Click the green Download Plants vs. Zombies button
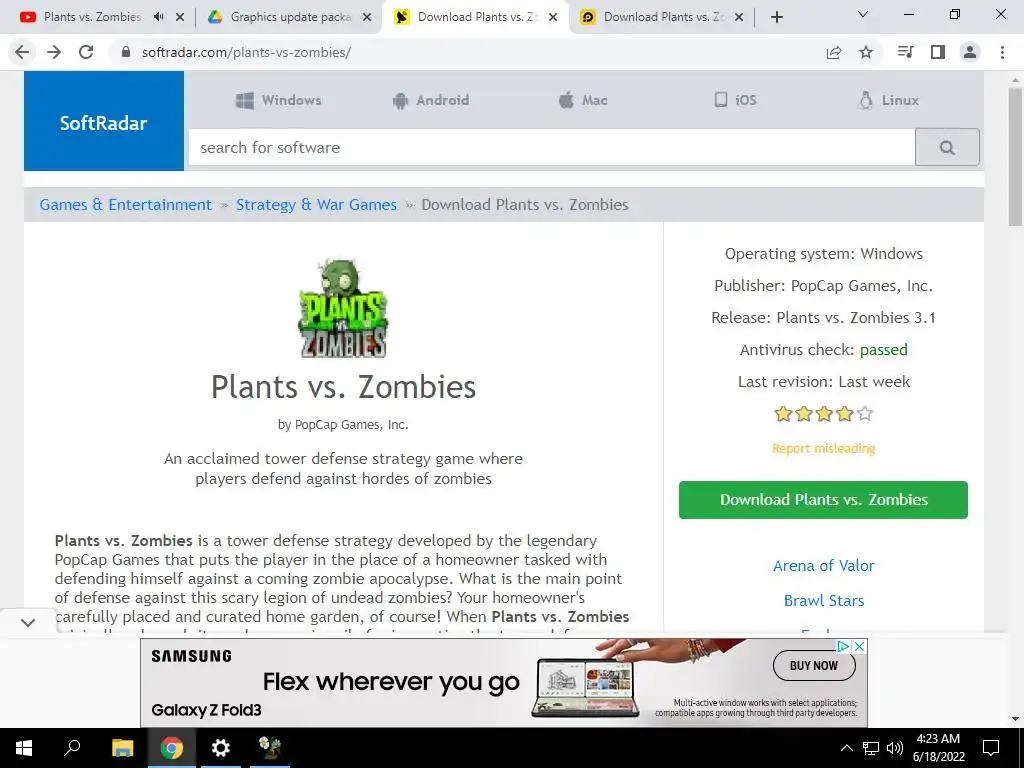 click(x=824, y=500)
